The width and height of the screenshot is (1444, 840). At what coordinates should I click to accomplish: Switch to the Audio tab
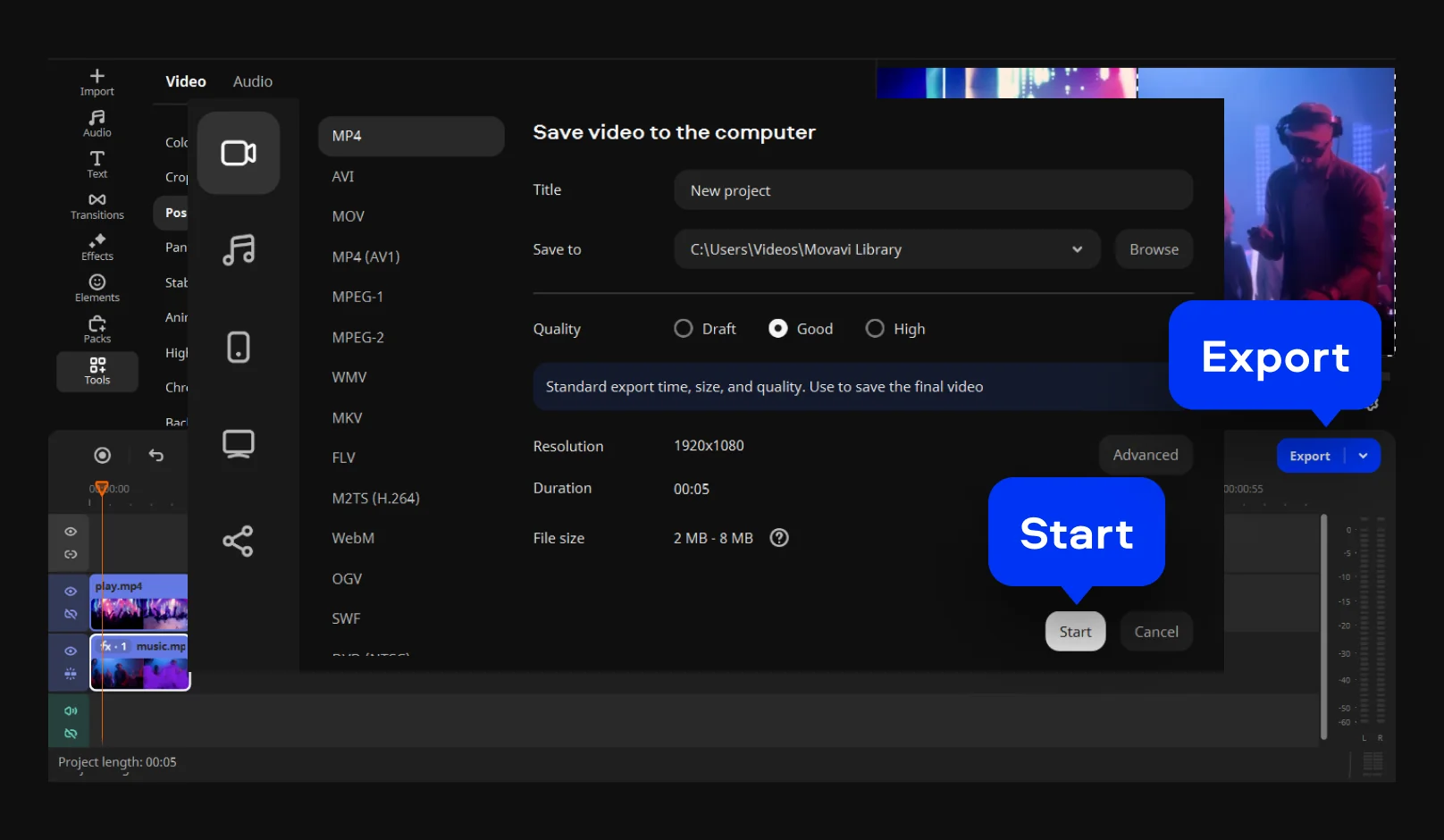(252, 81)
